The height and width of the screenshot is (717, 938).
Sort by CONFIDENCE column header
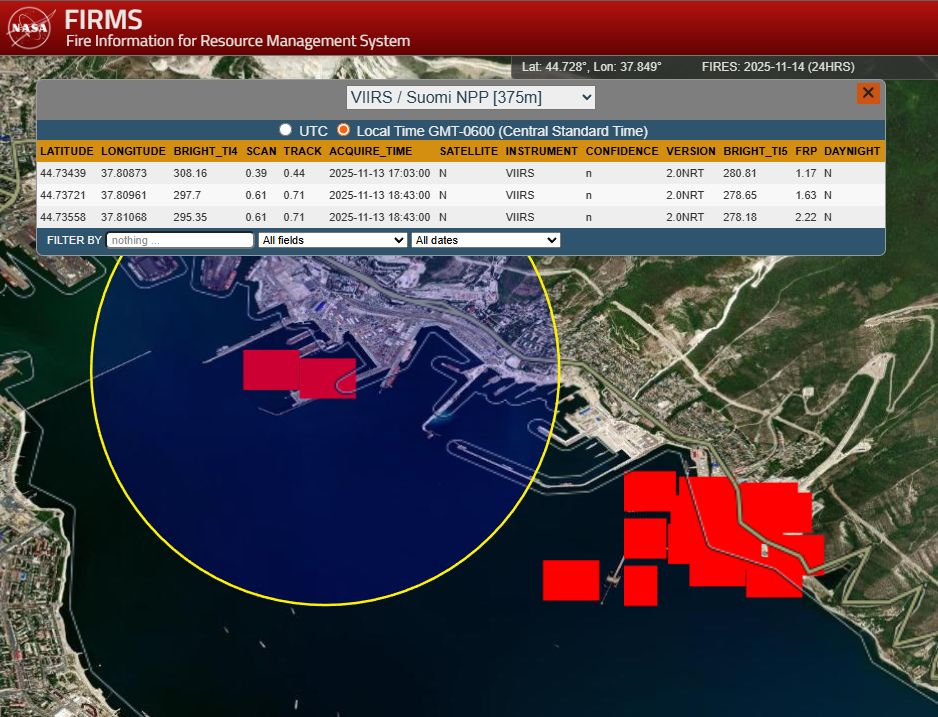point(622,151)
